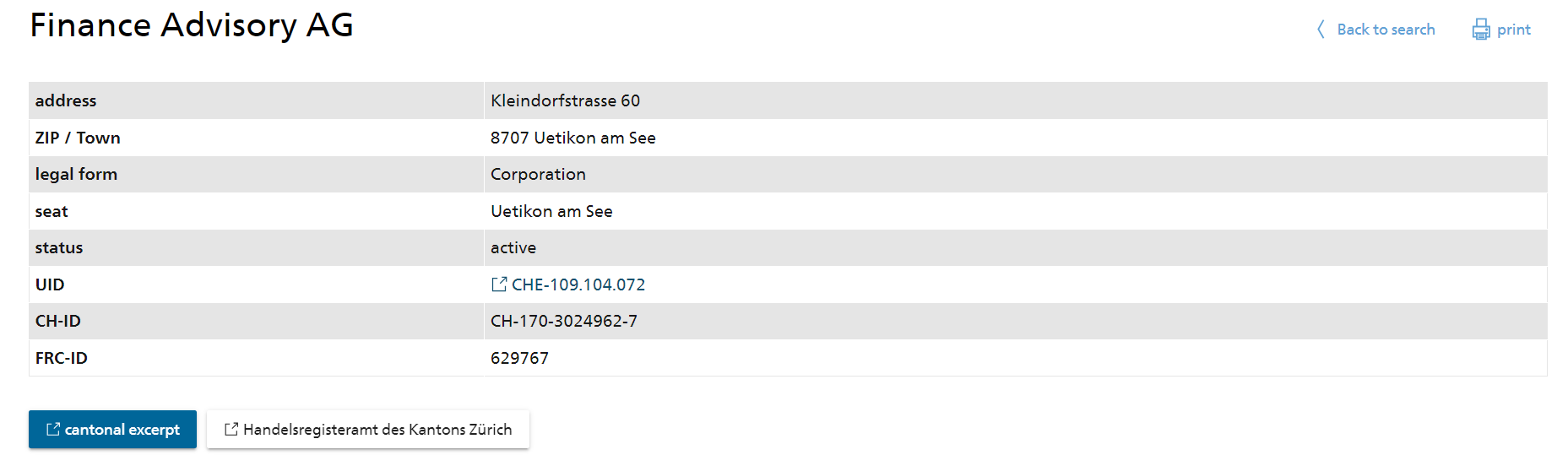Go back via 'Back to search' link
Screen dimensions: 1568x466
pyautogui.click(x=1386, y=30)
